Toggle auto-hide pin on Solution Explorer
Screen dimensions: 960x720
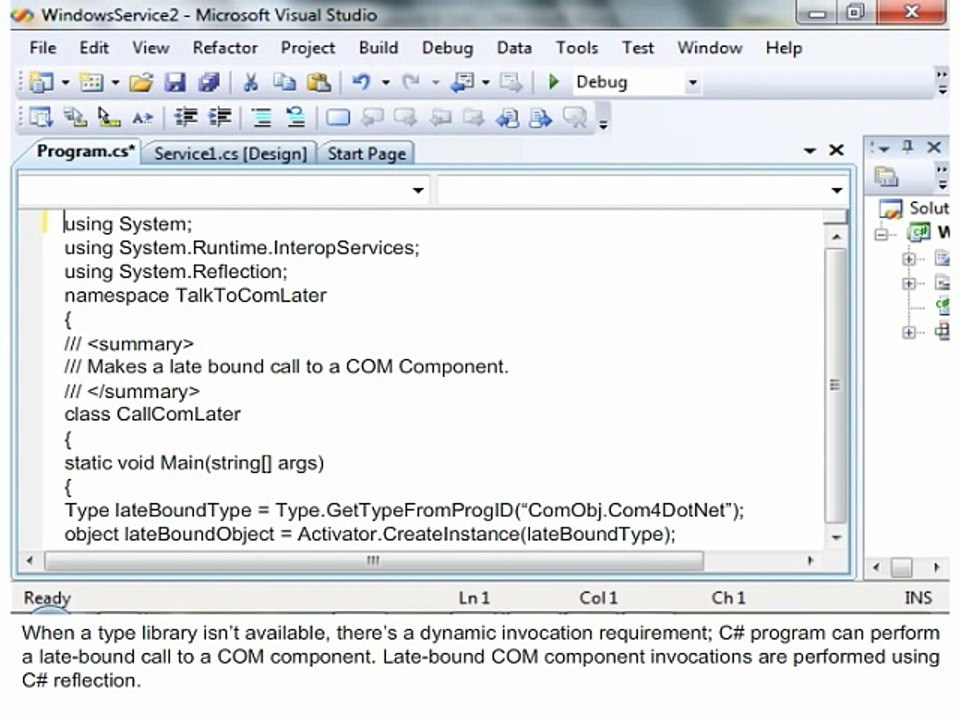coord(907,147)
